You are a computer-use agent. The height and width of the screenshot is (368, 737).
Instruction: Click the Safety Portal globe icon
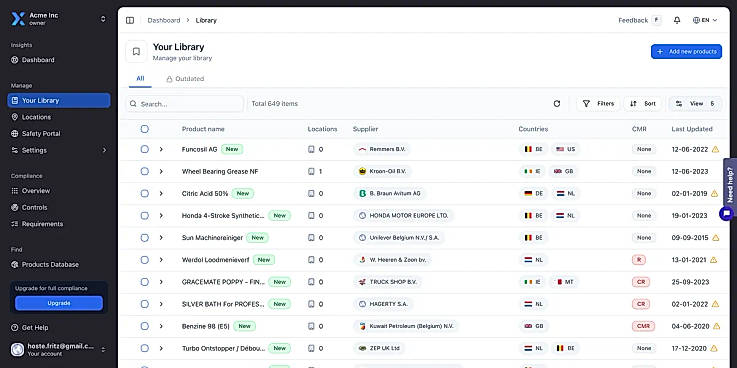[15, 133]
